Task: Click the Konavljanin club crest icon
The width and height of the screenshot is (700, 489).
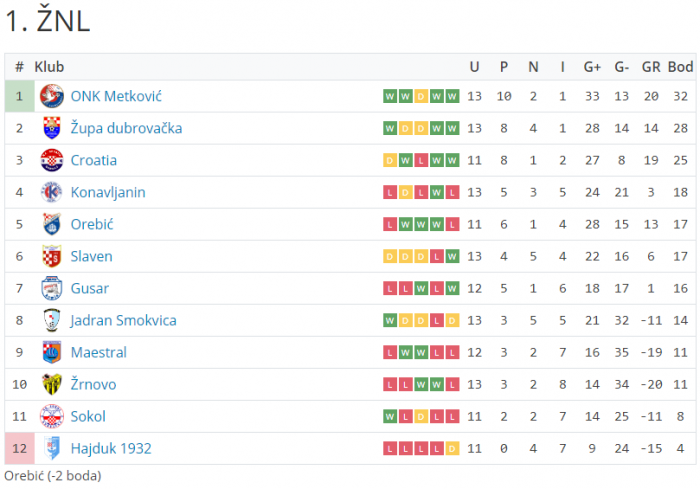Action: click(x=51, y=192)
